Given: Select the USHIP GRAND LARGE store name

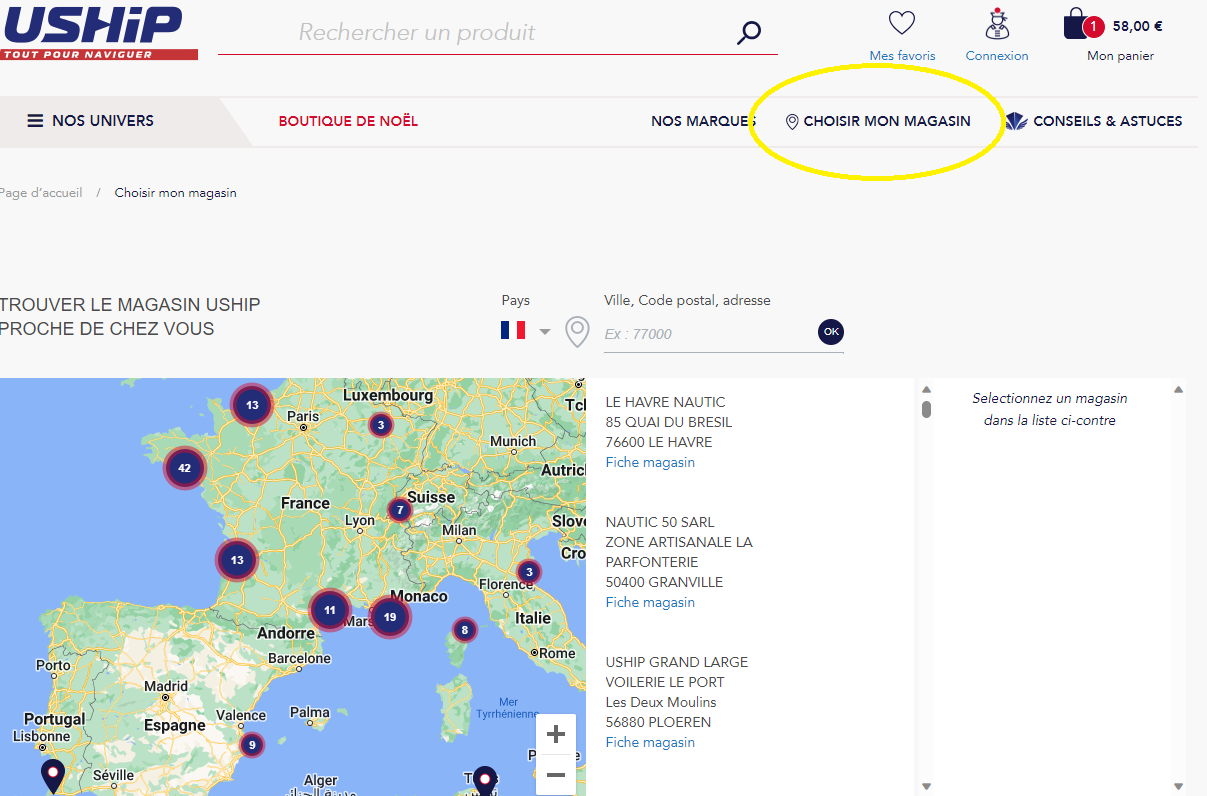Looking at the screenshot, I should tap(677, 662).
